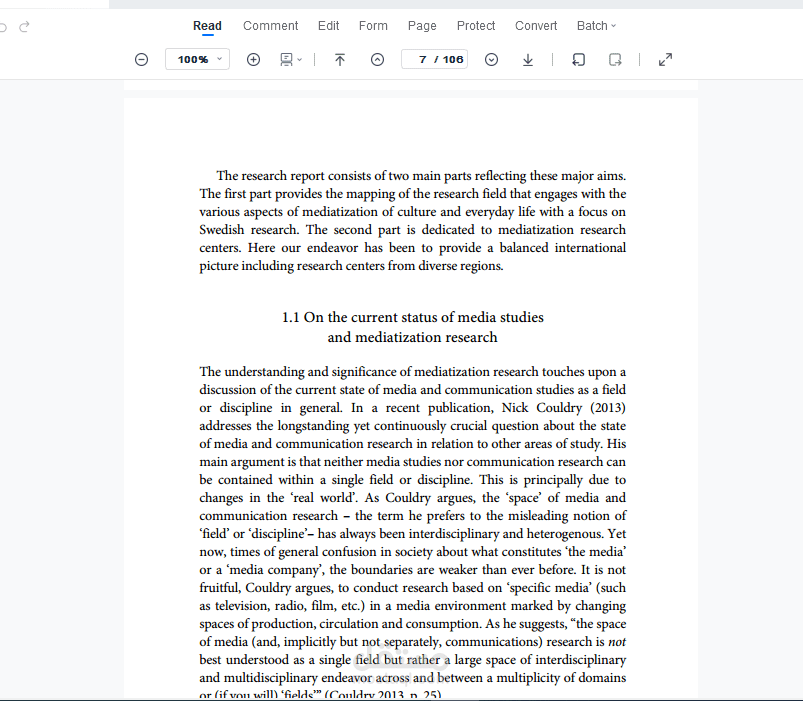The width and height of the screenshot is (803, 701).
Task: Click the italic word 'not' in the paragraph
Action: point(617,642)
